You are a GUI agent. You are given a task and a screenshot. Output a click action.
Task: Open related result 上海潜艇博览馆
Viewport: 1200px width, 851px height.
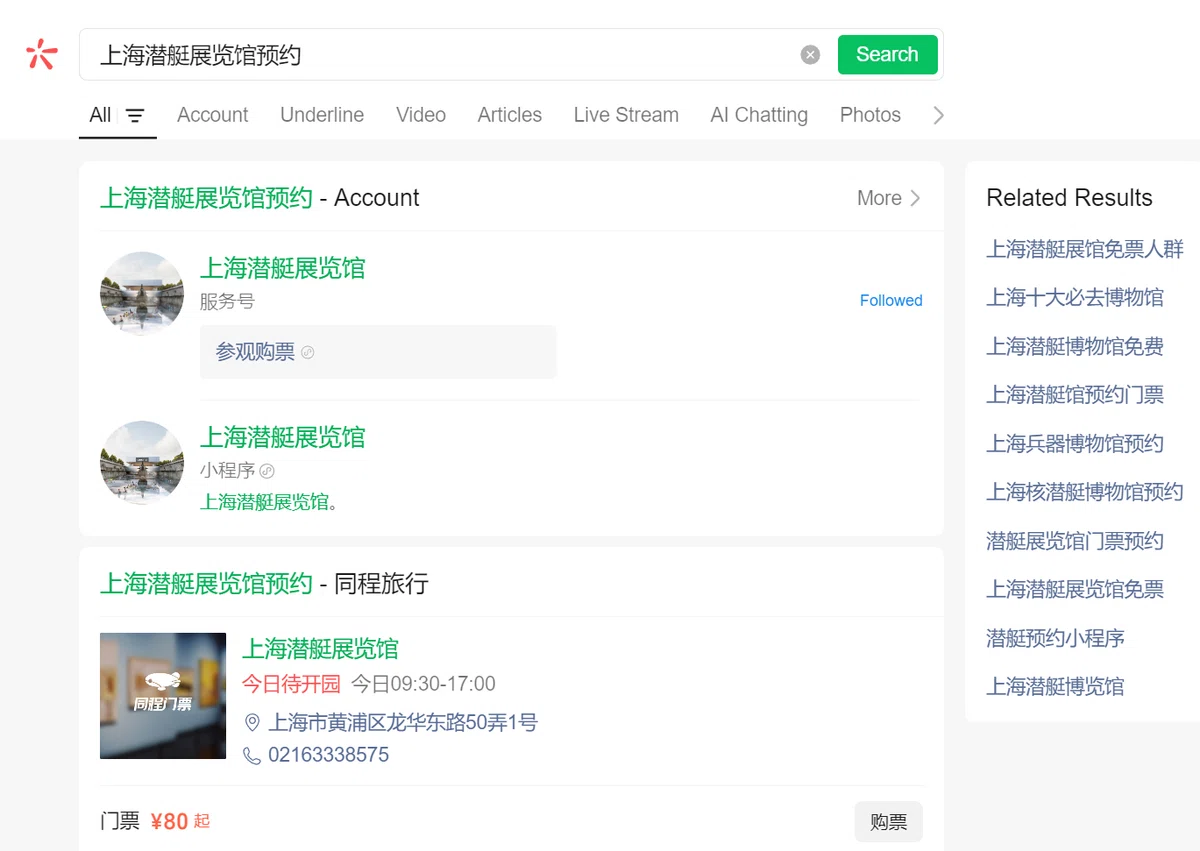pos(1055,686)
